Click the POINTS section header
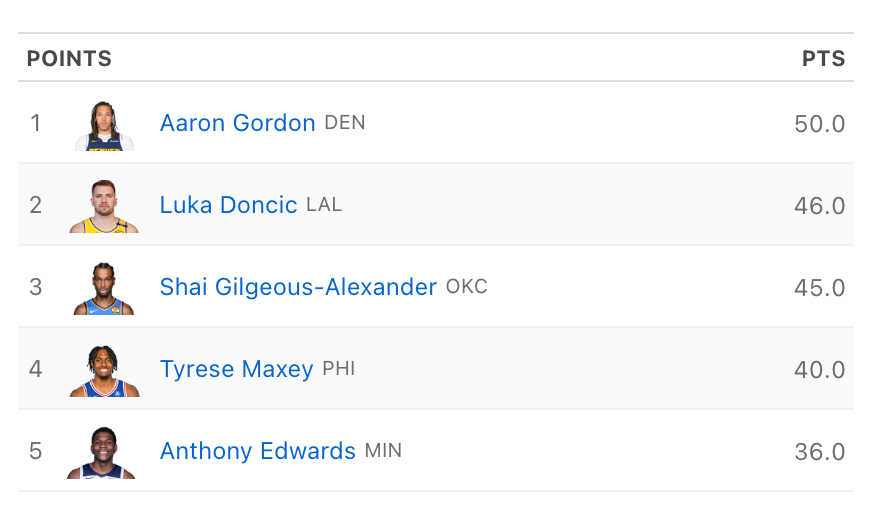Viewport: 888px width, 508px height. click(x=69, y=59)
